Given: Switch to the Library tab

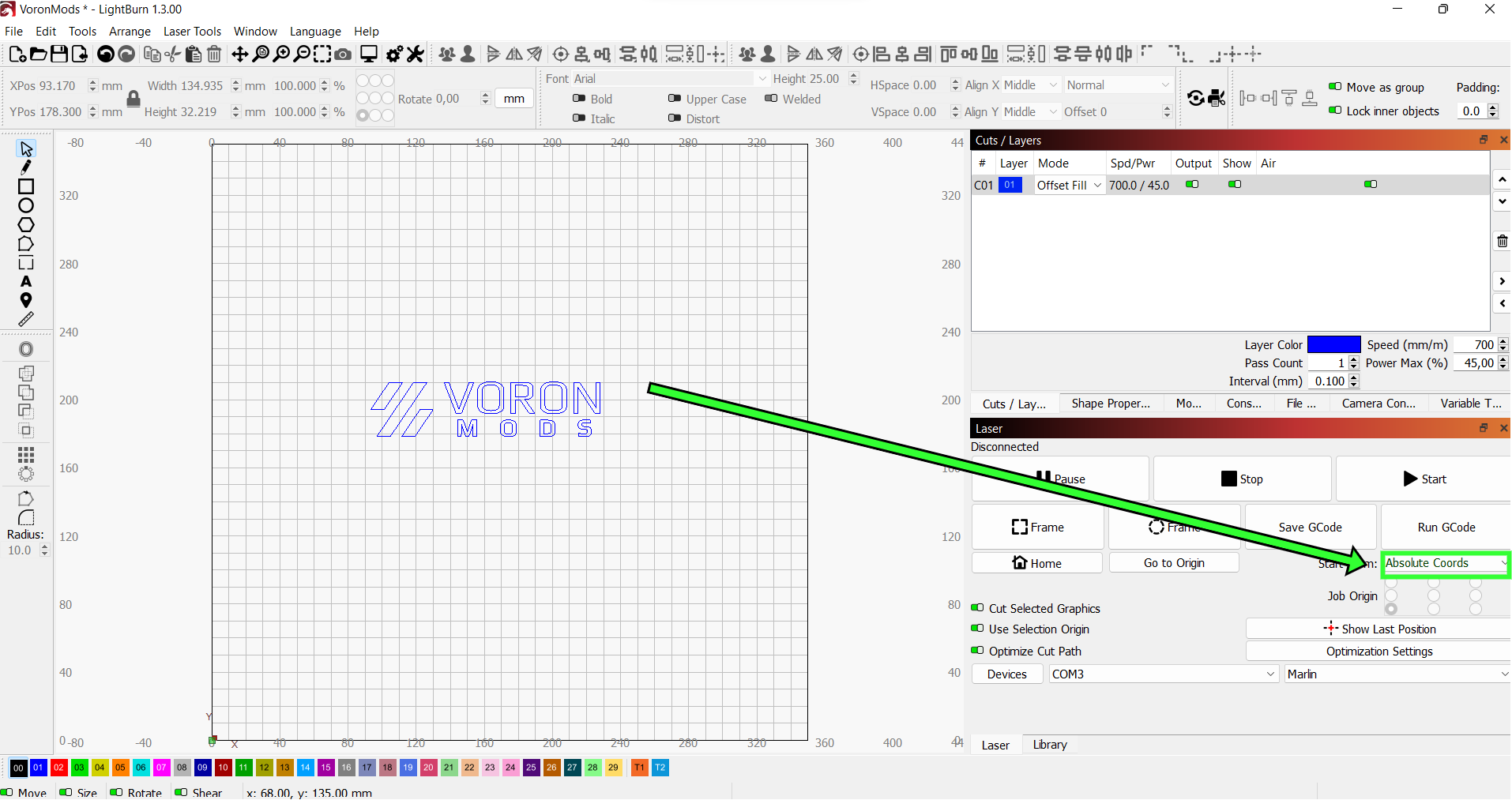Looking at the screenshot, I should [1050, 745].
